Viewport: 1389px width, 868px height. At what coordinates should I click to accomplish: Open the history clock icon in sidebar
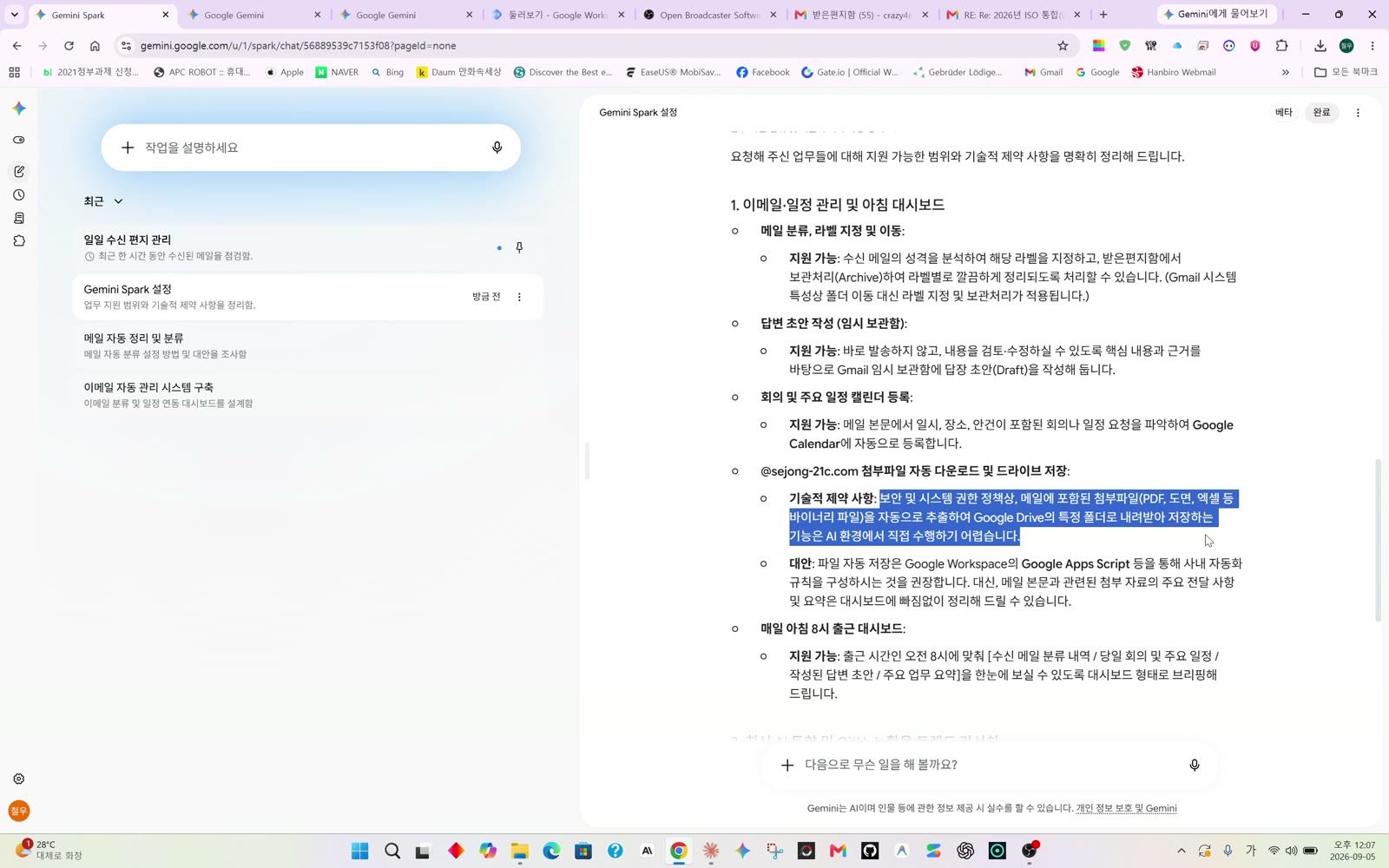[19, 195]
